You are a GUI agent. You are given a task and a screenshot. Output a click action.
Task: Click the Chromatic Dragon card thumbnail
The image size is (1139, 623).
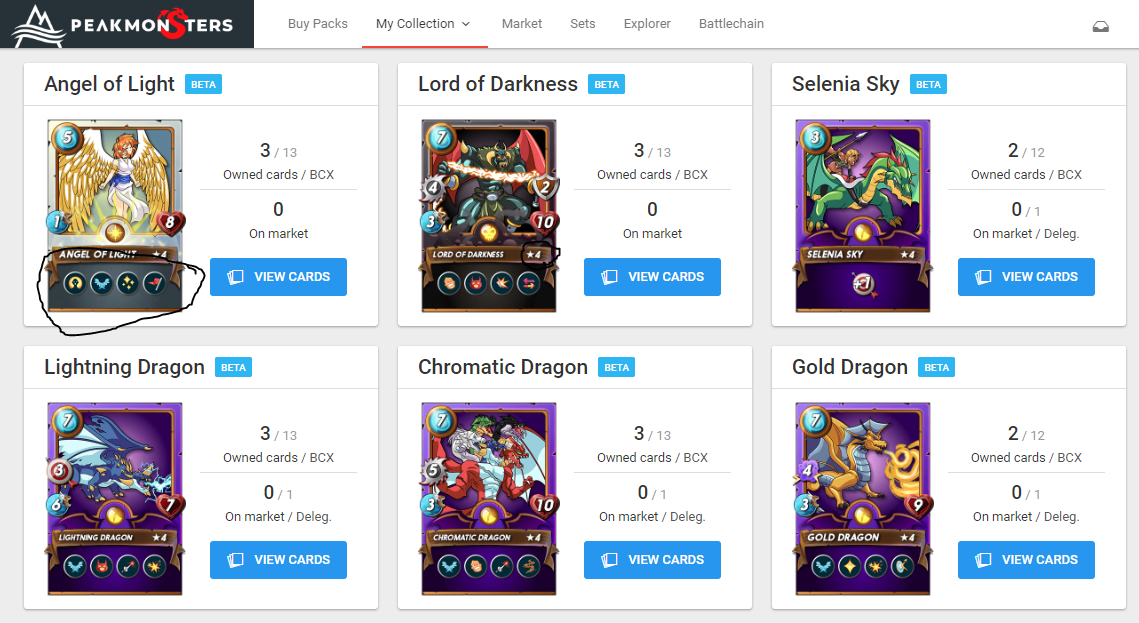tap(489, 499)
